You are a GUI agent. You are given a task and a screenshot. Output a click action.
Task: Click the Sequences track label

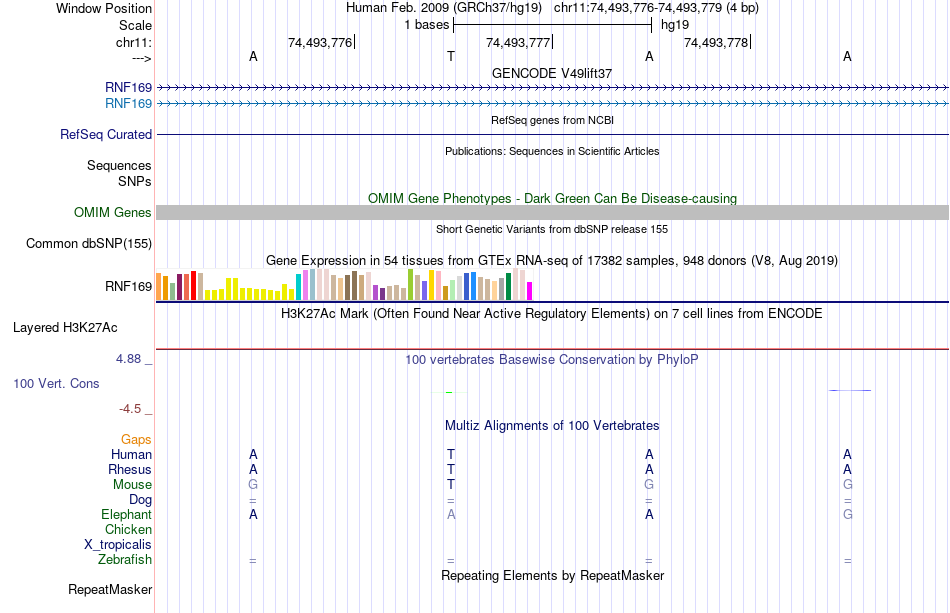[x=119, y=165]
